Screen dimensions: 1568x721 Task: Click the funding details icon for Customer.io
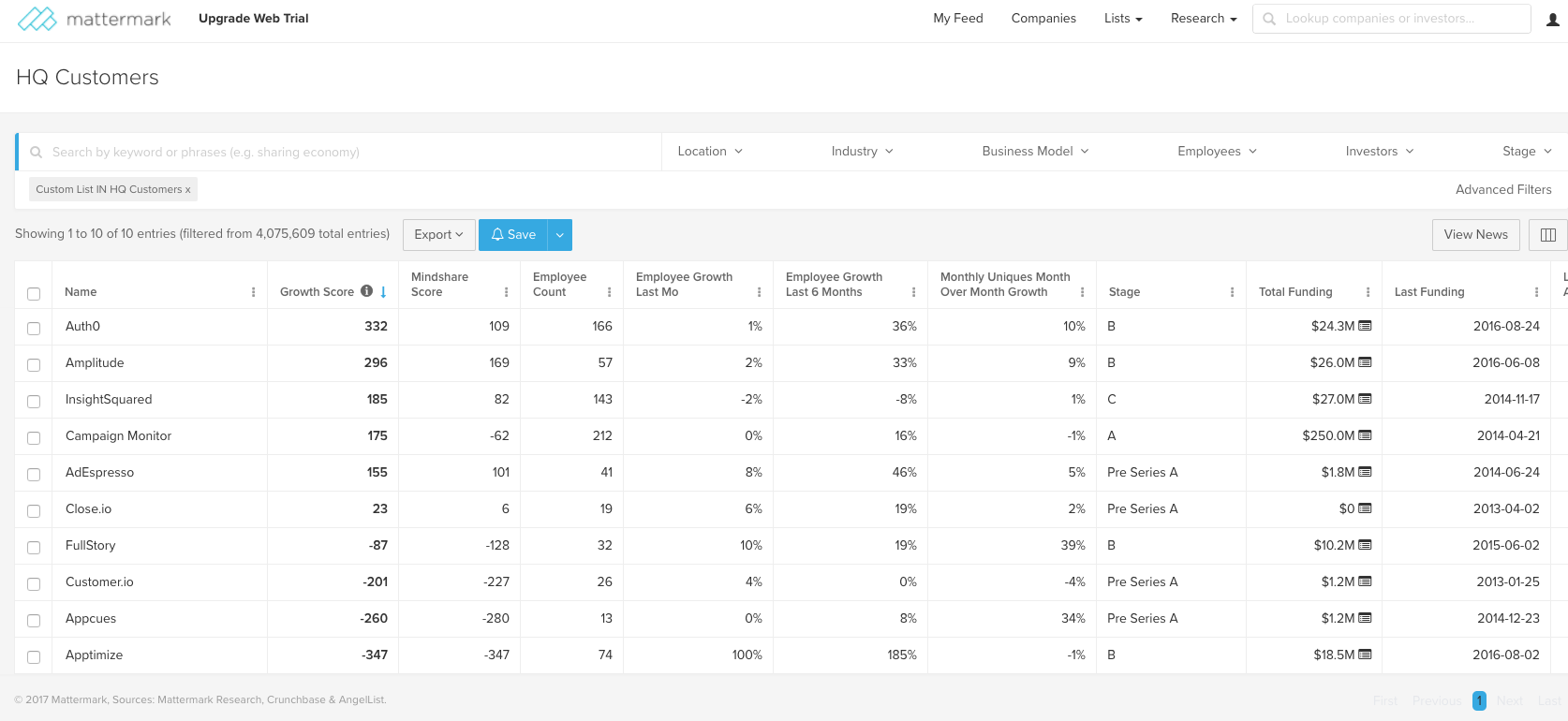(1365, 581)
